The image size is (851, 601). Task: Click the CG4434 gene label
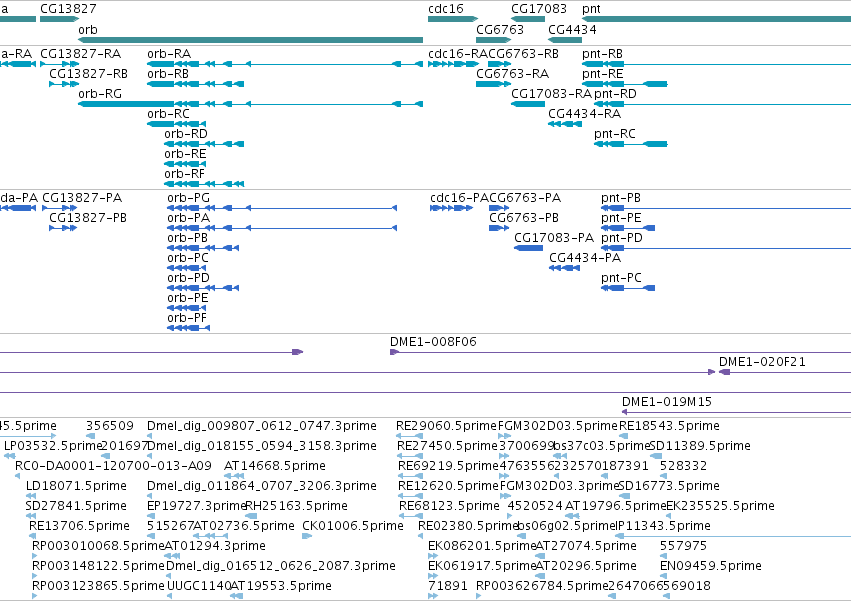pos(572,29)
